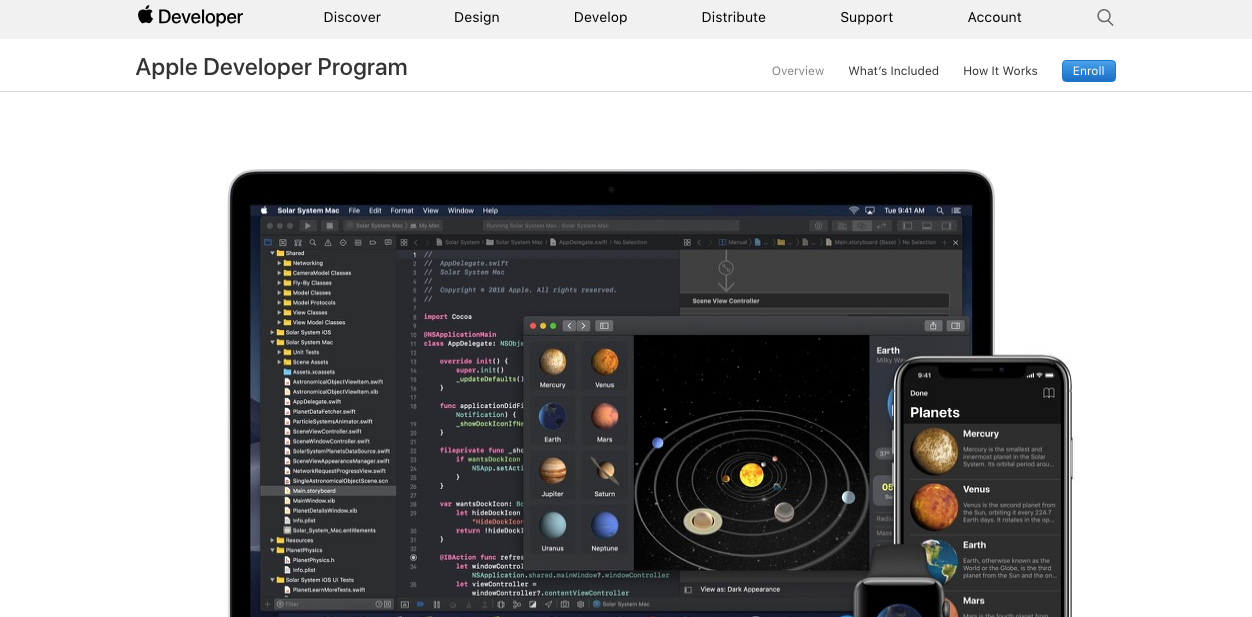Click the simulate location arrow in debug bar
This screenshot has height=617, width=1252.
[x=548, y=604]
